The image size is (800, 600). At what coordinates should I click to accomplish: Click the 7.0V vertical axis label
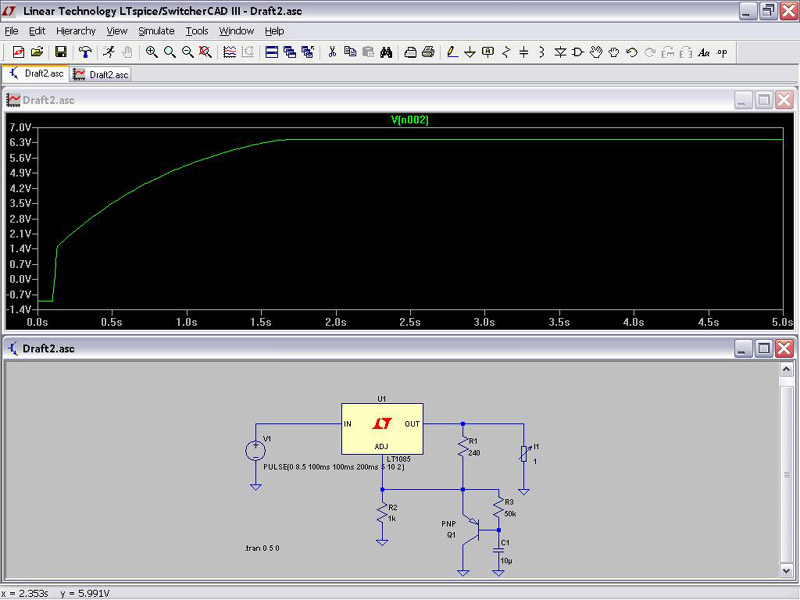pos(20,128)
